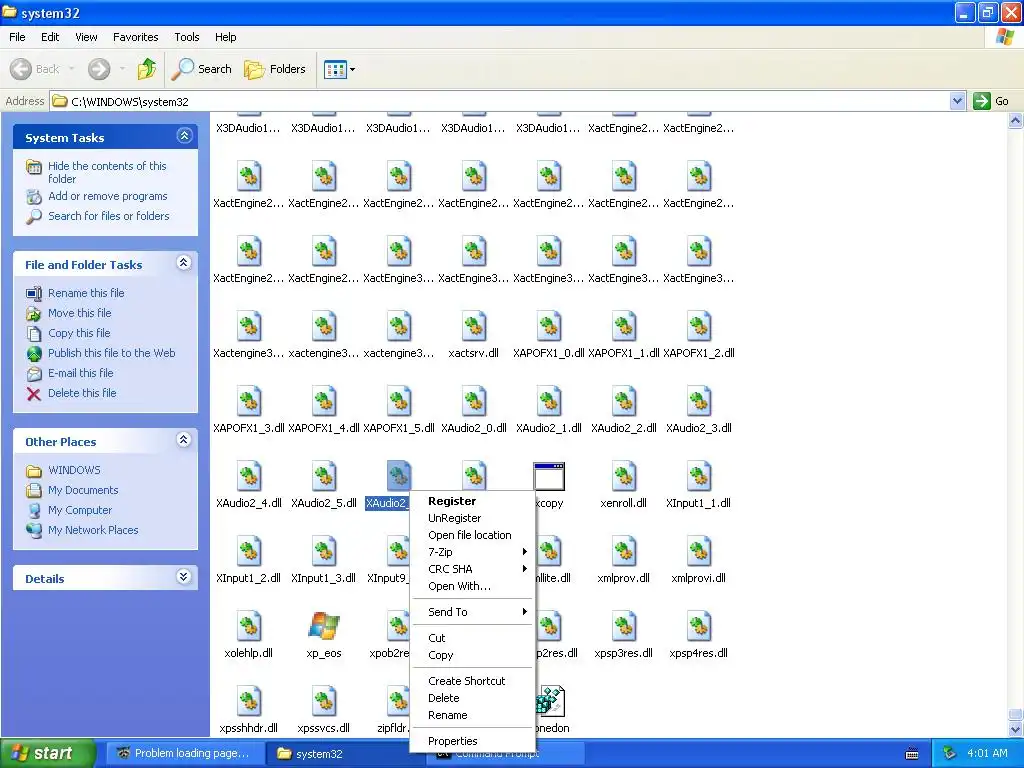Expand the 7-Zip submenu

[x=472, y=552]
